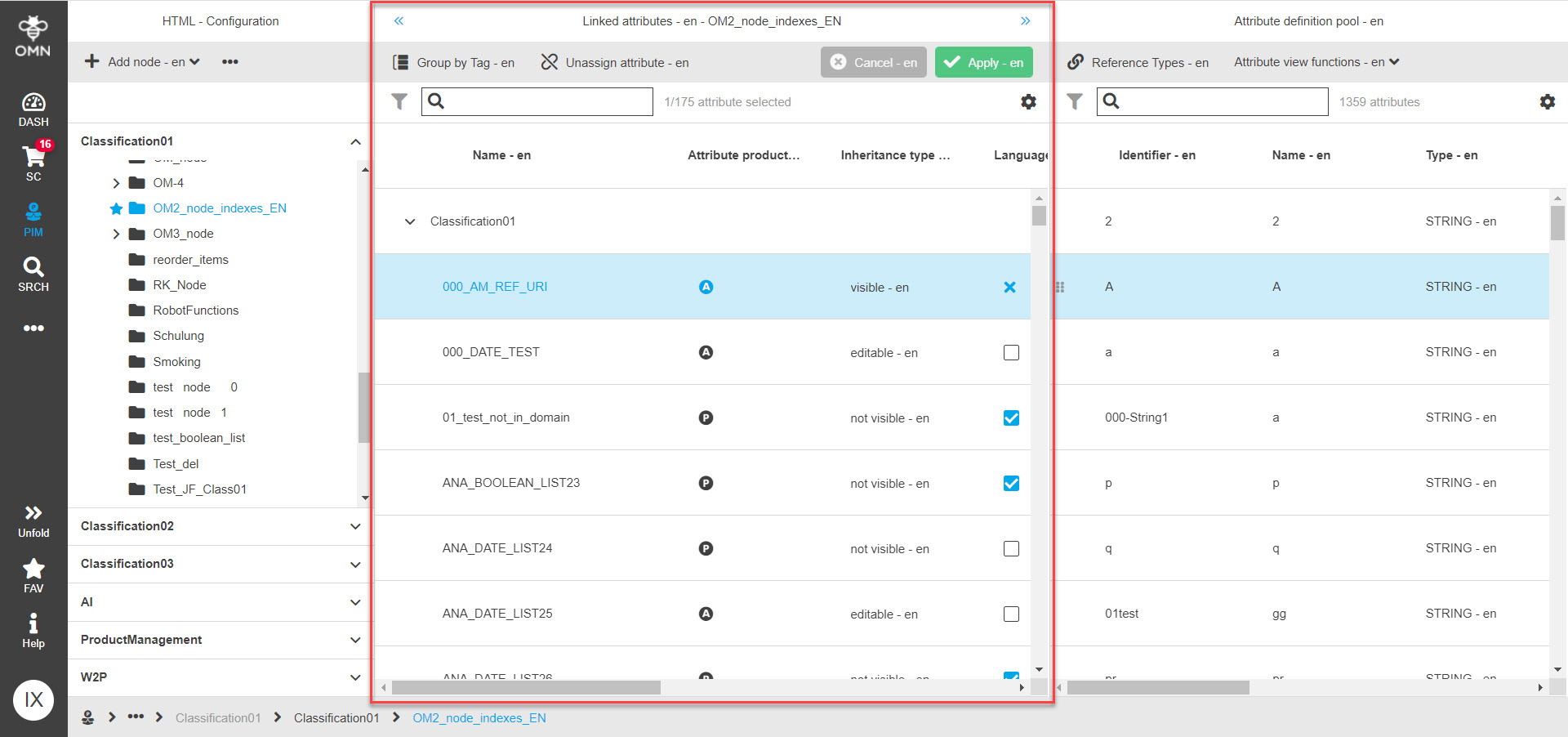Enable the Language checkbox for ANA_DATE_LIST24
This screenshot has height=737, width=1568.
[x=1011, y=548]
